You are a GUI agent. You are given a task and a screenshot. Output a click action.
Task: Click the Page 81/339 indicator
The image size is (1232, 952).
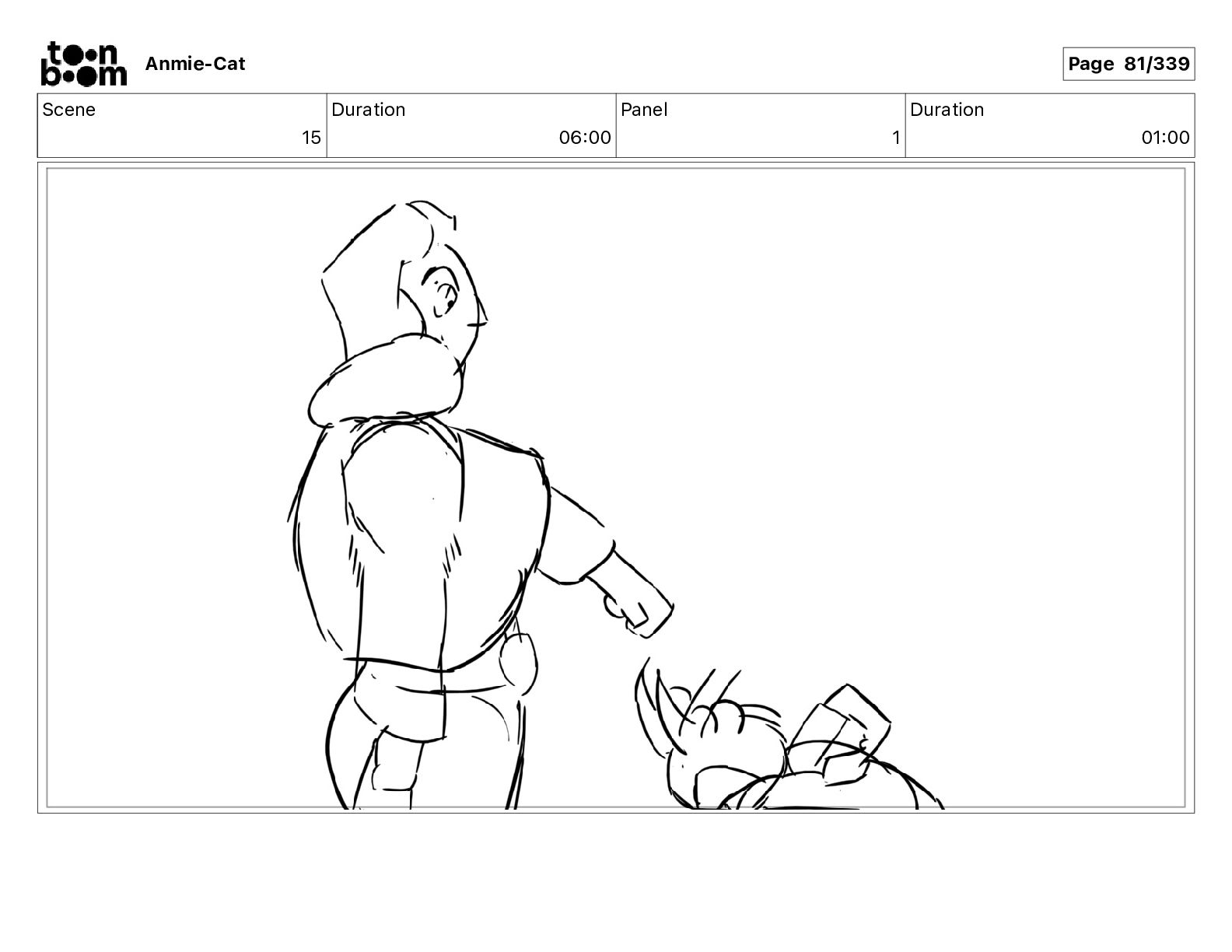pyautogui.click(x=1129, y=64)
